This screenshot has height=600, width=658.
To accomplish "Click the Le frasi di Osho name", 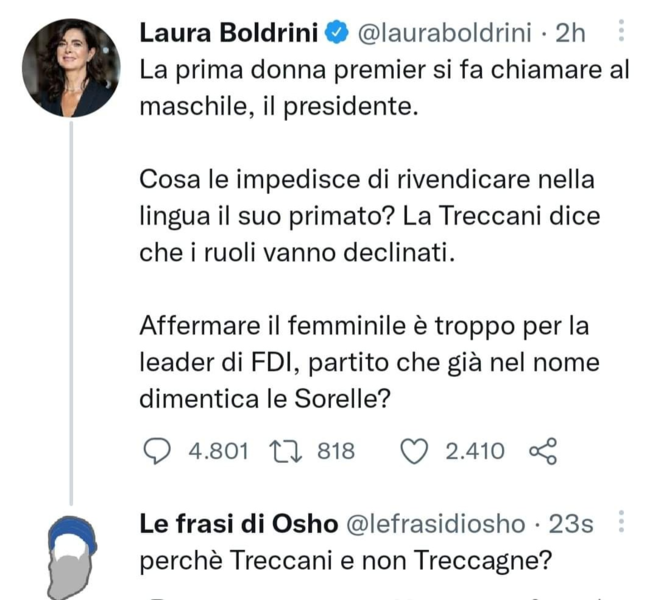I will (x=239, y=523).
